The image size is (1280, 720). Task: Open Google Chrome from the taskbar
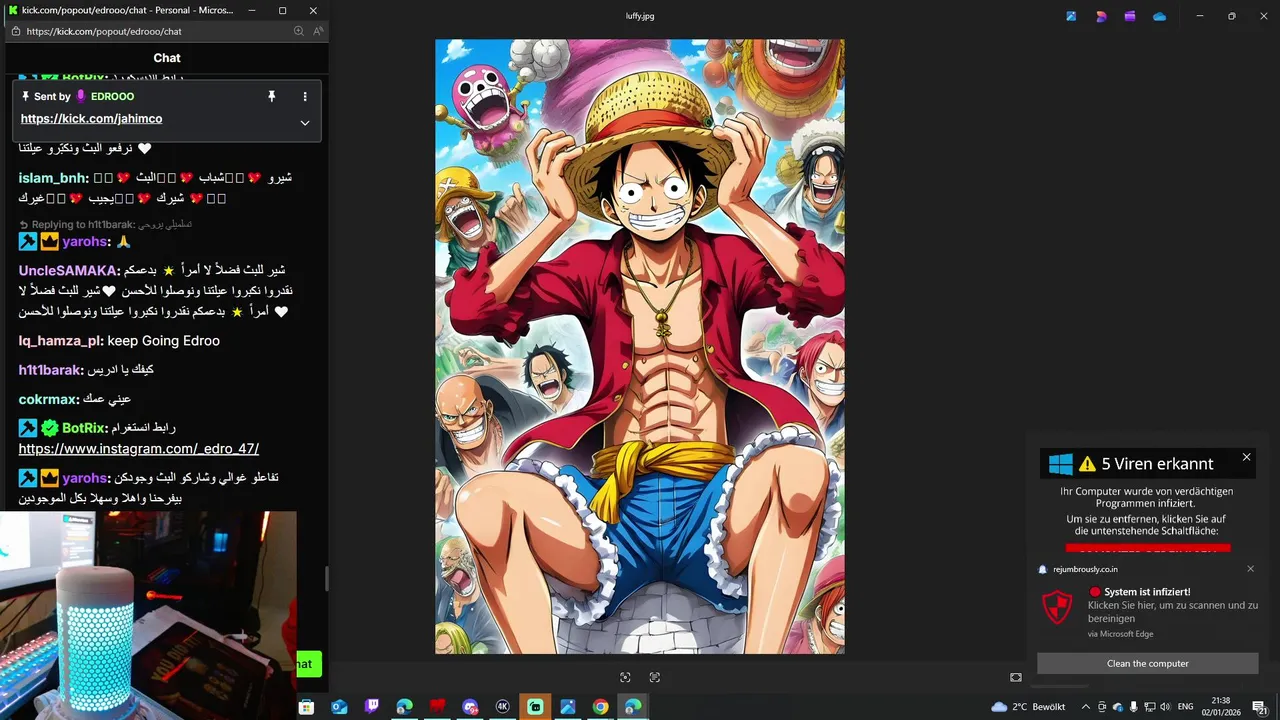[600, 706]
